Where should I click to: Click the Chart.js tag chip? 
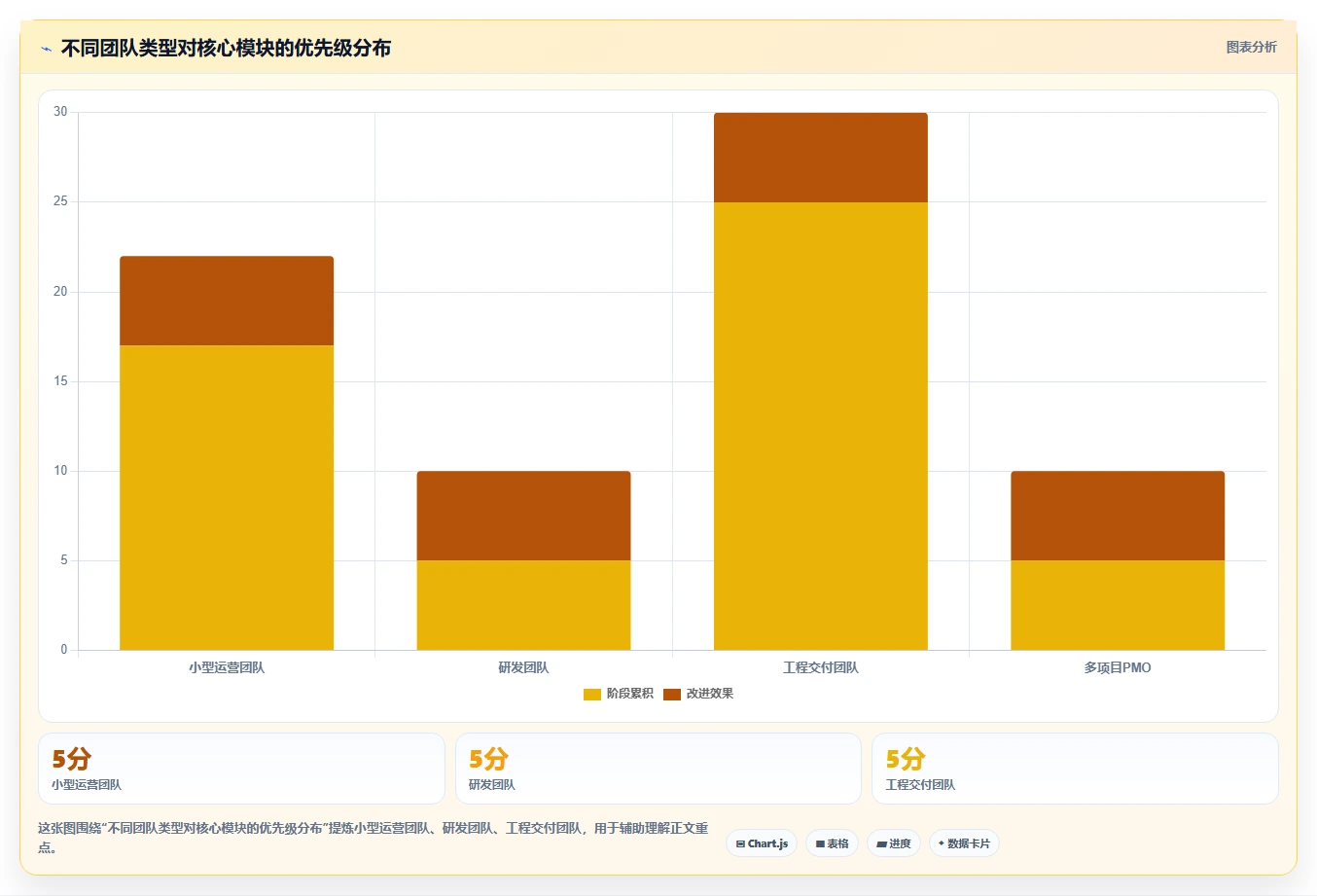[762, 843]
